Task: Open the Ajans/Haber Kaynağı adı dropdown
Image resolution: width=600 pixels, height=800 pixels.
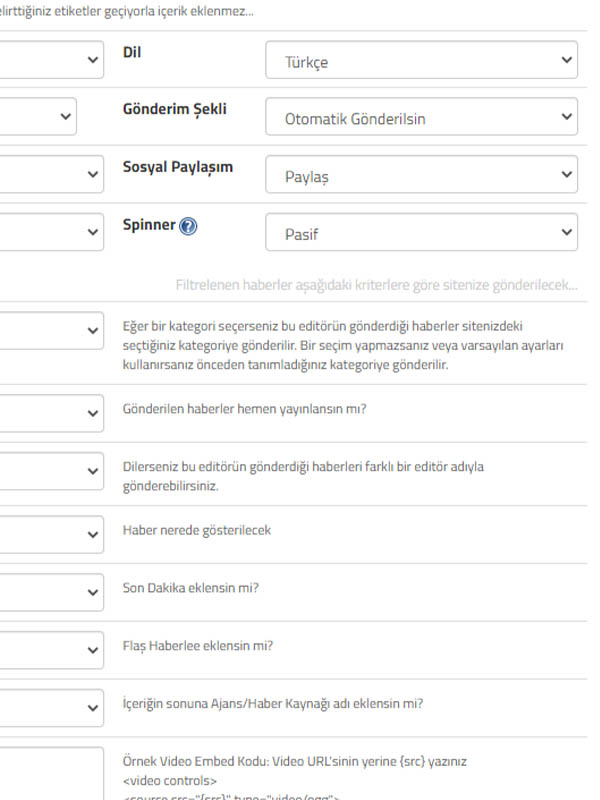Action: tap(50, 707)
